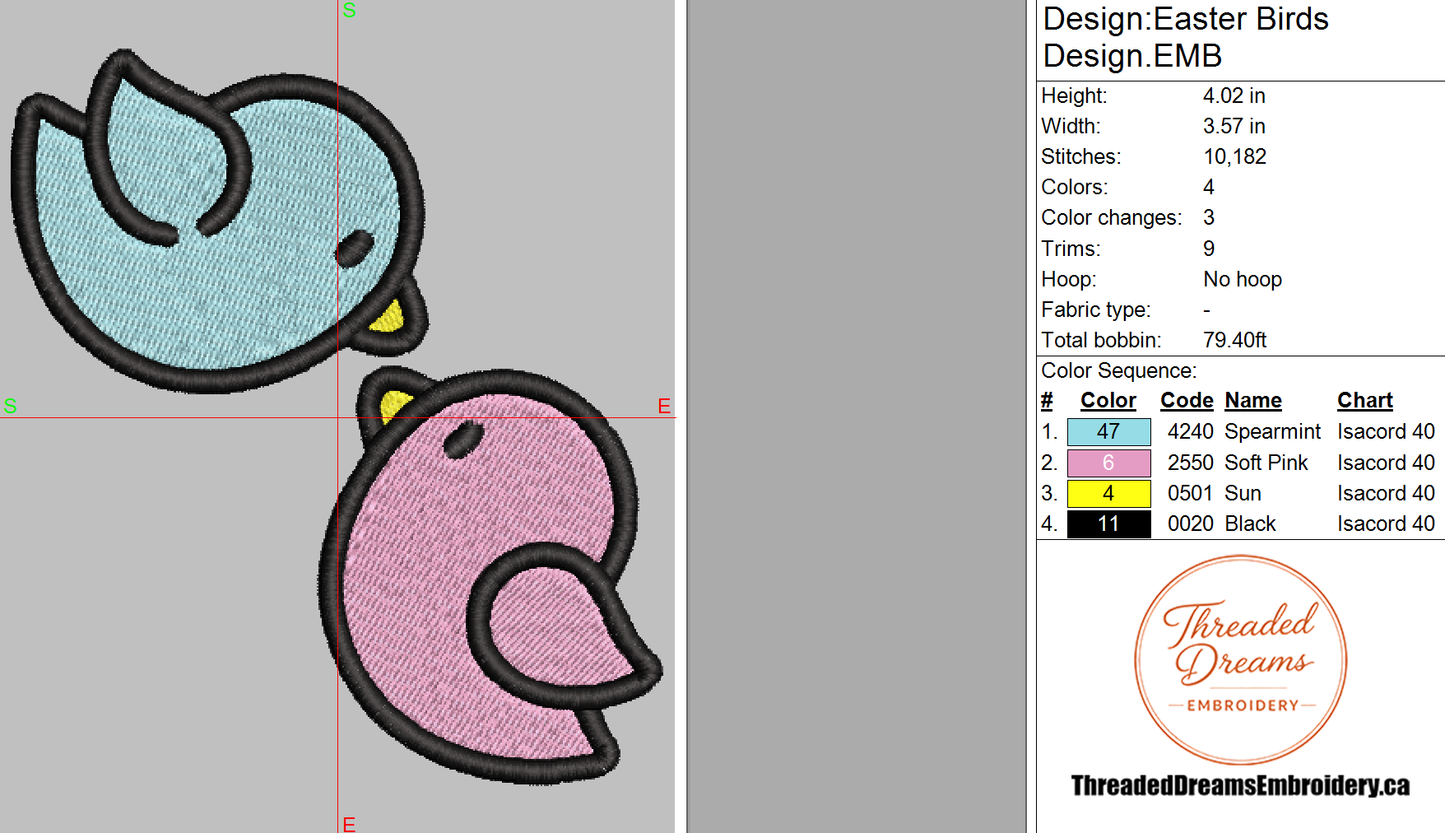Screen dimensions: 1445x833
Task: Click the green 'S' marker on the canvas top edge
Action: (x=349, y=10)
